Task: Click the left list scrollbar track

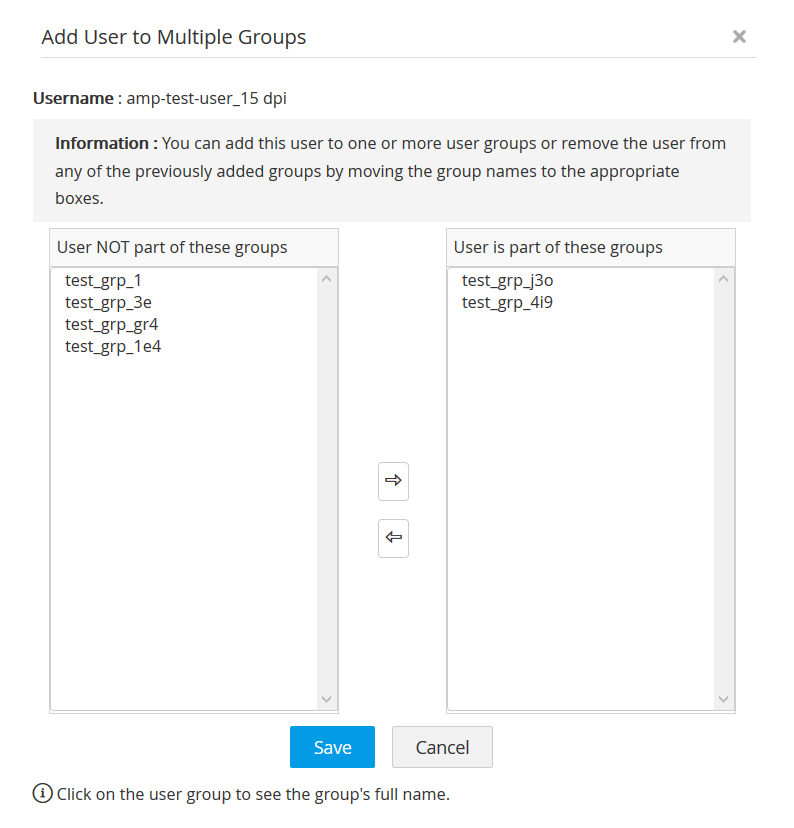Action: pos(327,490)
